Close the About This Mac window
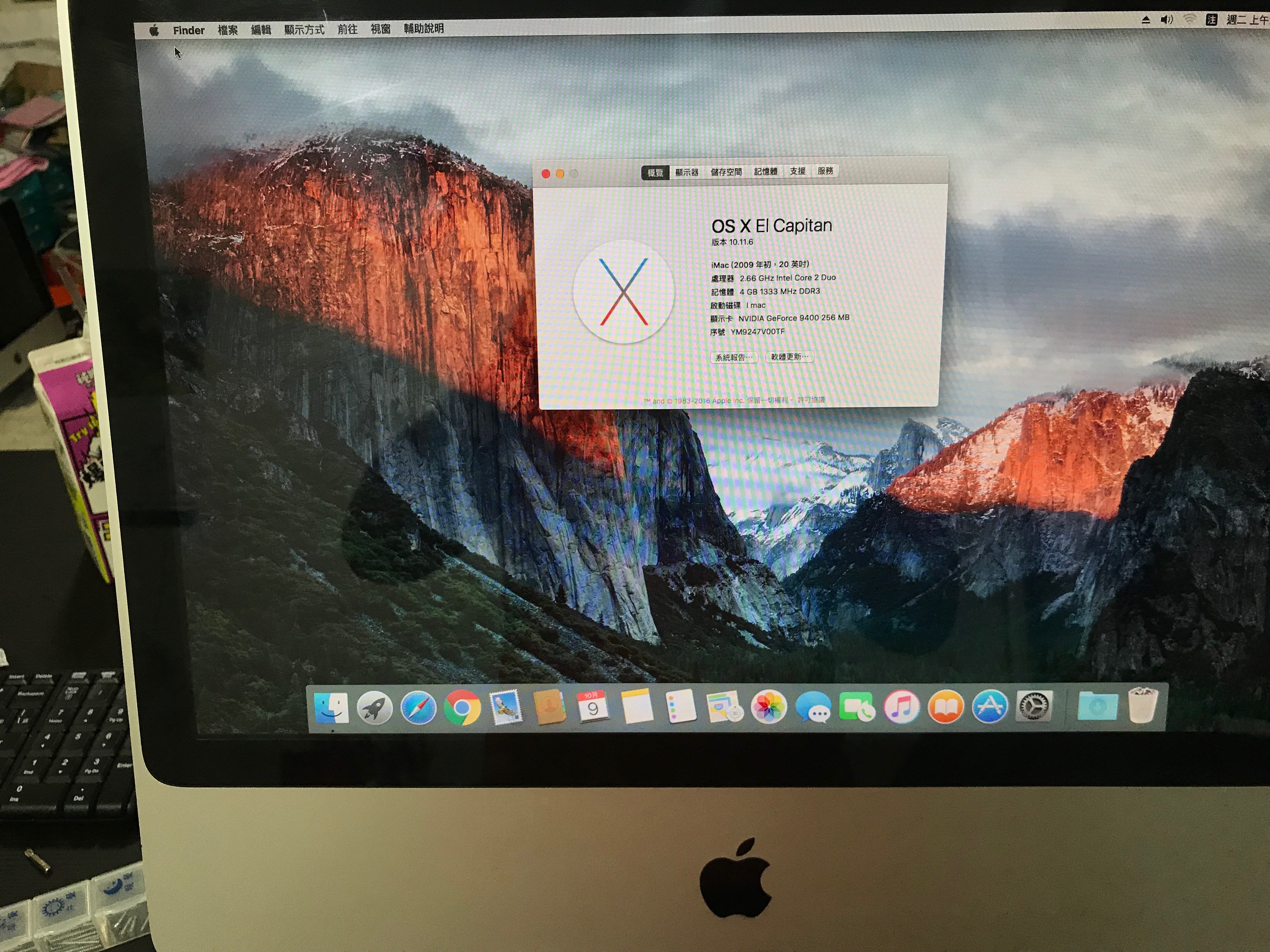 tap(546, 174)
